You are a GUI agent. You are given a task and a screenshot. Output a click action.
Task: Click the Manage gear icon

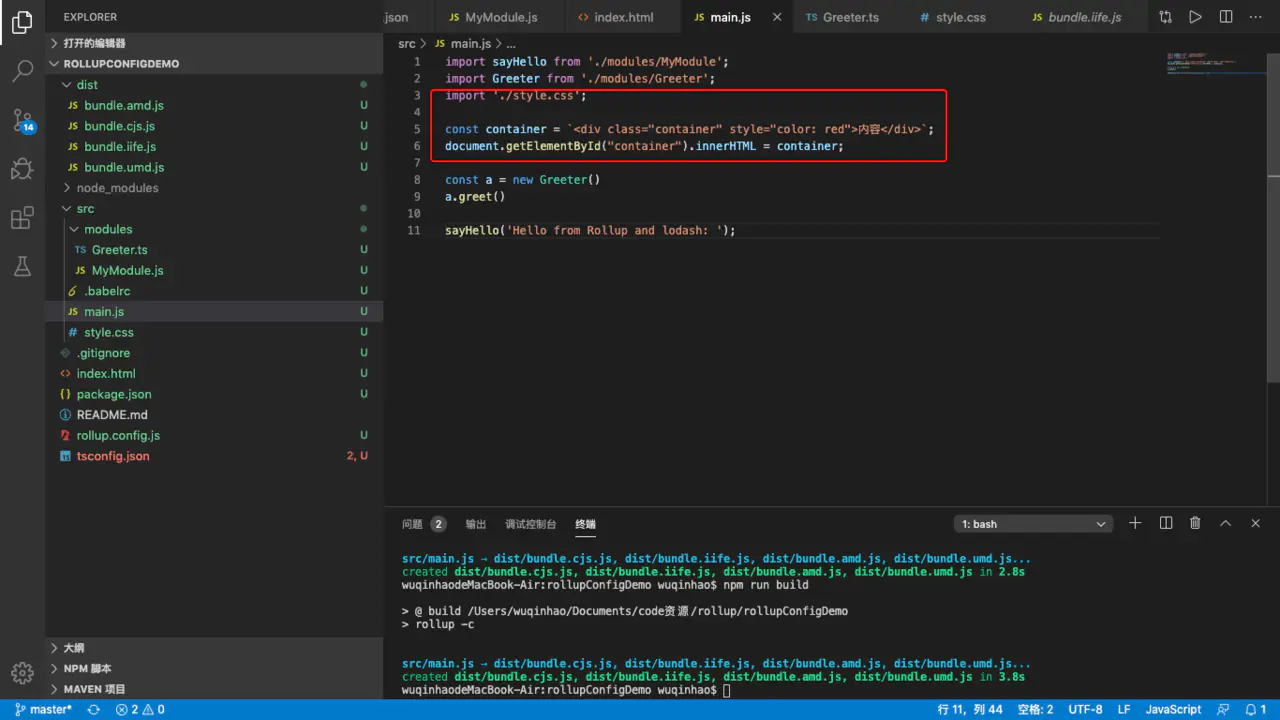click(22, 672)
